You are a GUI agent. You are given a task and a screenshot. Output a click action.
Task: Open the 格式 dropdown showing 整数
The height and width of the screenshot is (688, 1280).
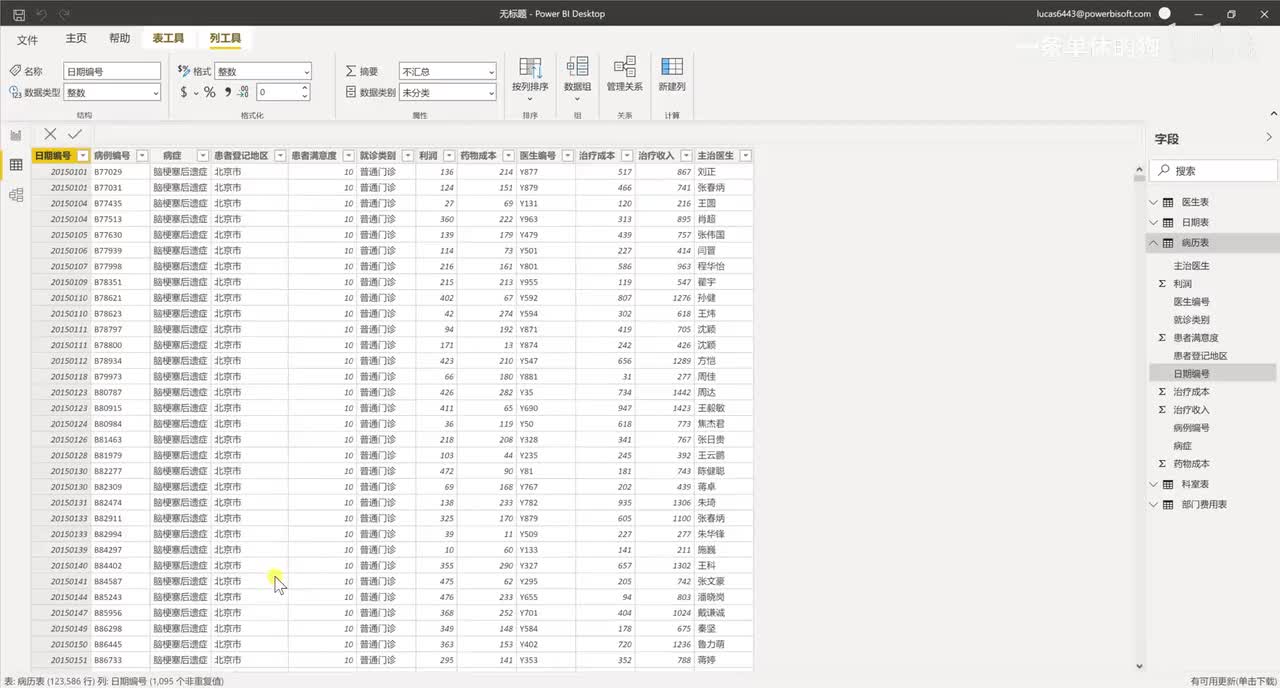(x=263, y=71)
